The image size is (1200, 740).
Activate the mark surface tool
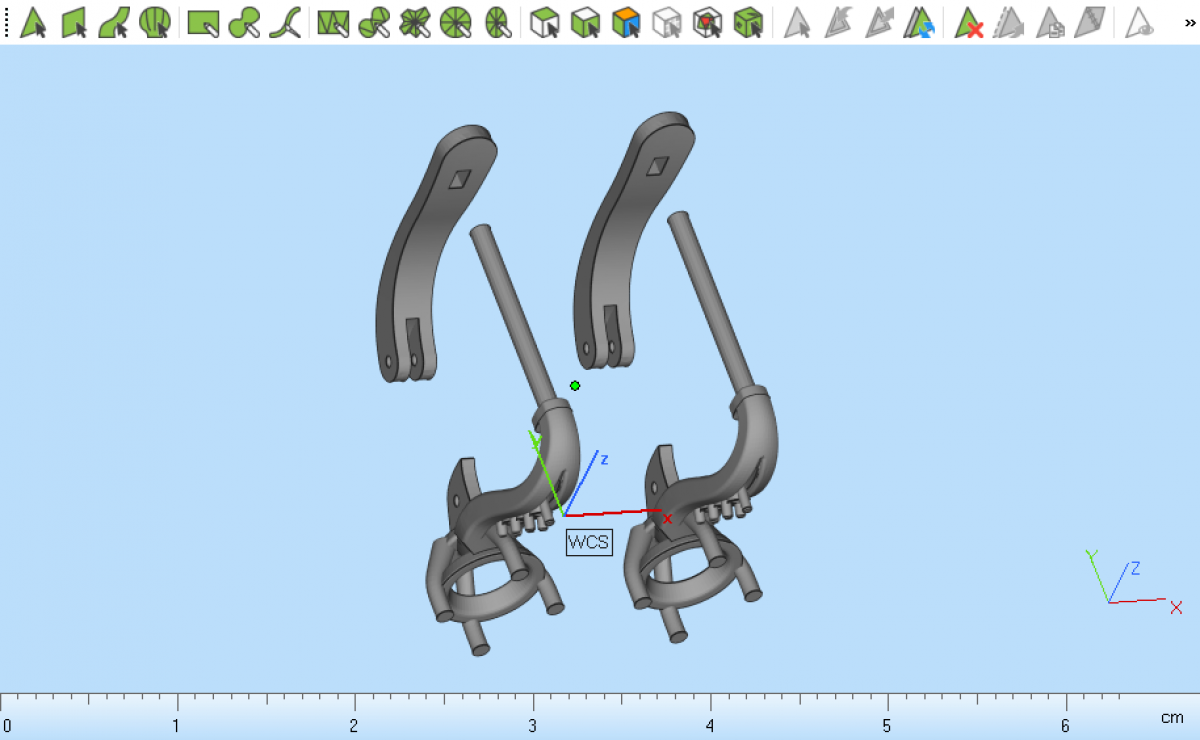click(x=114, y=22)
